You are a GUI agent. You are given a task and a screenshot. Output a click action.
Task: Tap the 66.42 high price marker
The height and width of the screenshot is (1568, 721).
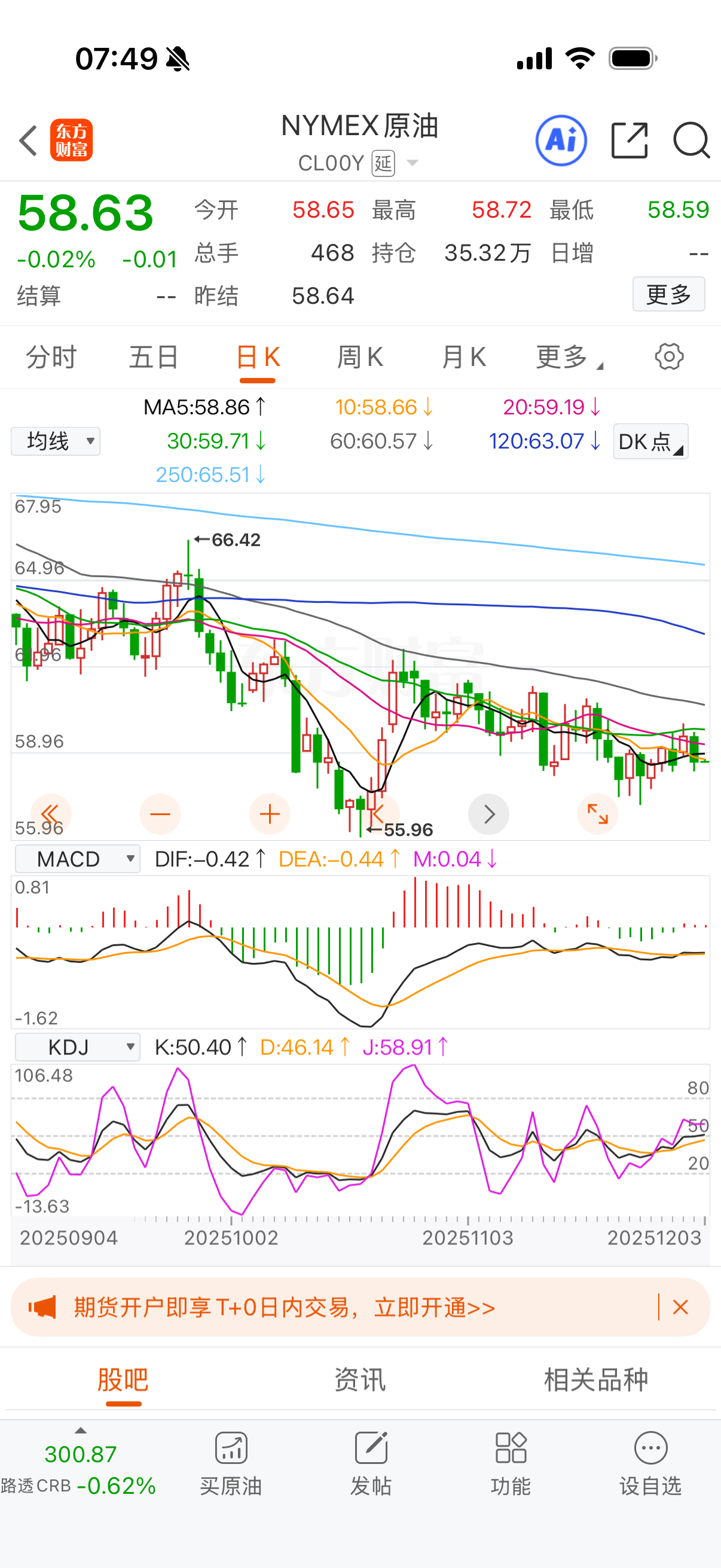[x=227, y=540]
